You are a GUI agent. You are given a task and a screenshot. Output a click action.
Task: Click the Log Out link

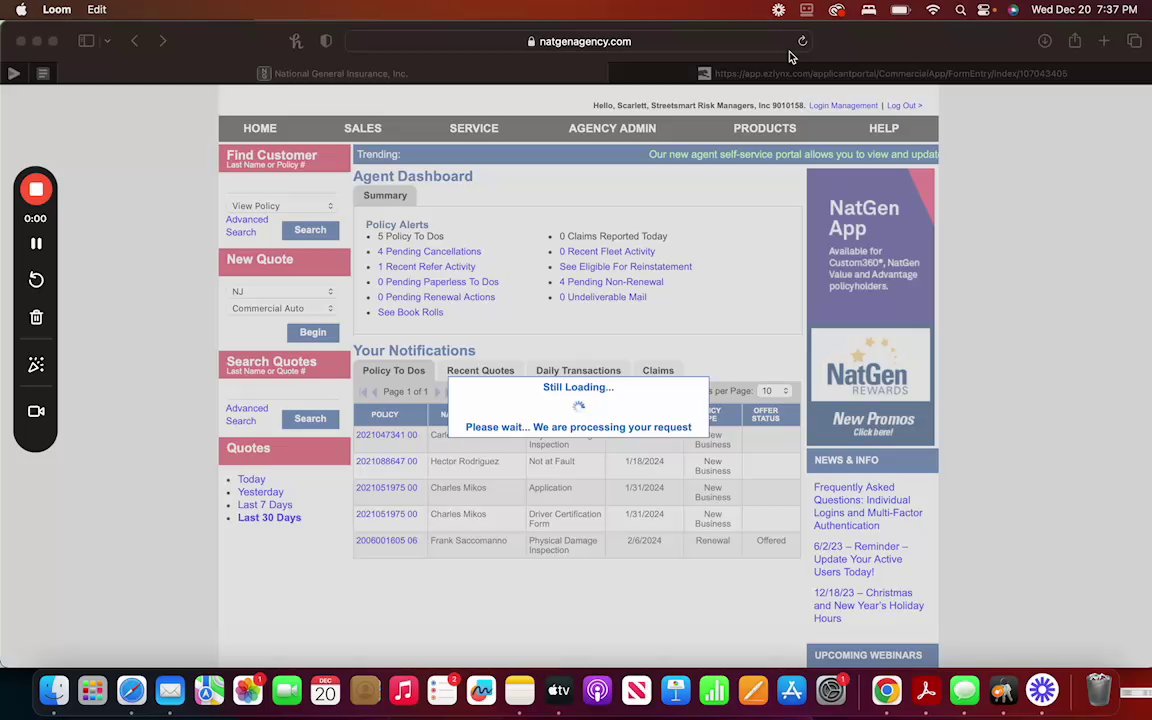(x=904, y=106)
